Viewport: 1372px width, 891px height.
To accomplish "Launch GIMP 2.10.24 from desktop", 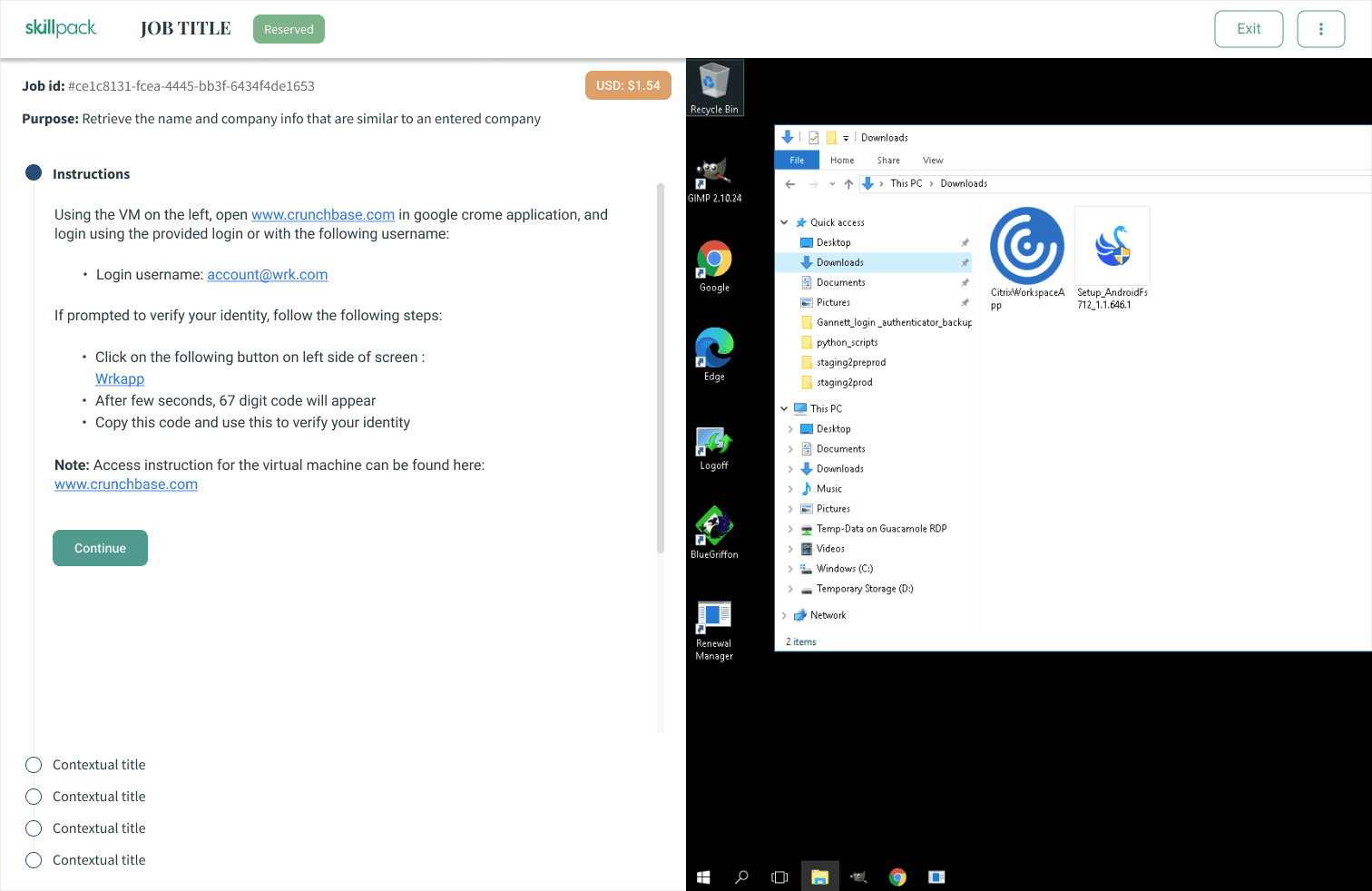I will point(714,179).
